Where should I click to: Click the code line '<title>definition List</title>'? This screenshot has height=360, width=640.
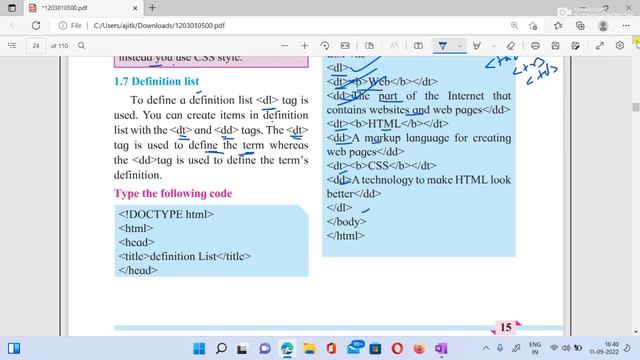[184, 256]
